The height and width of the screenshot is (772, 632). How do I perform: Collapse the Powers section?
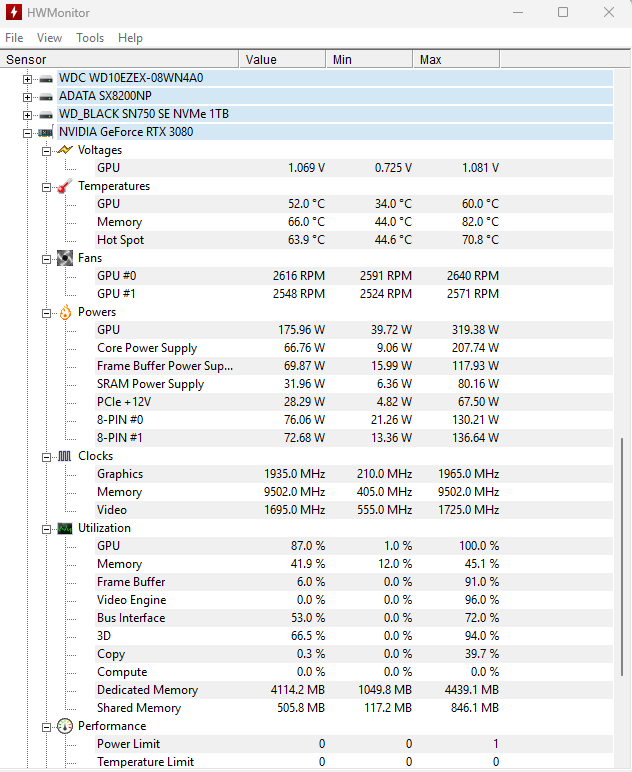click(x=46, y=313)
